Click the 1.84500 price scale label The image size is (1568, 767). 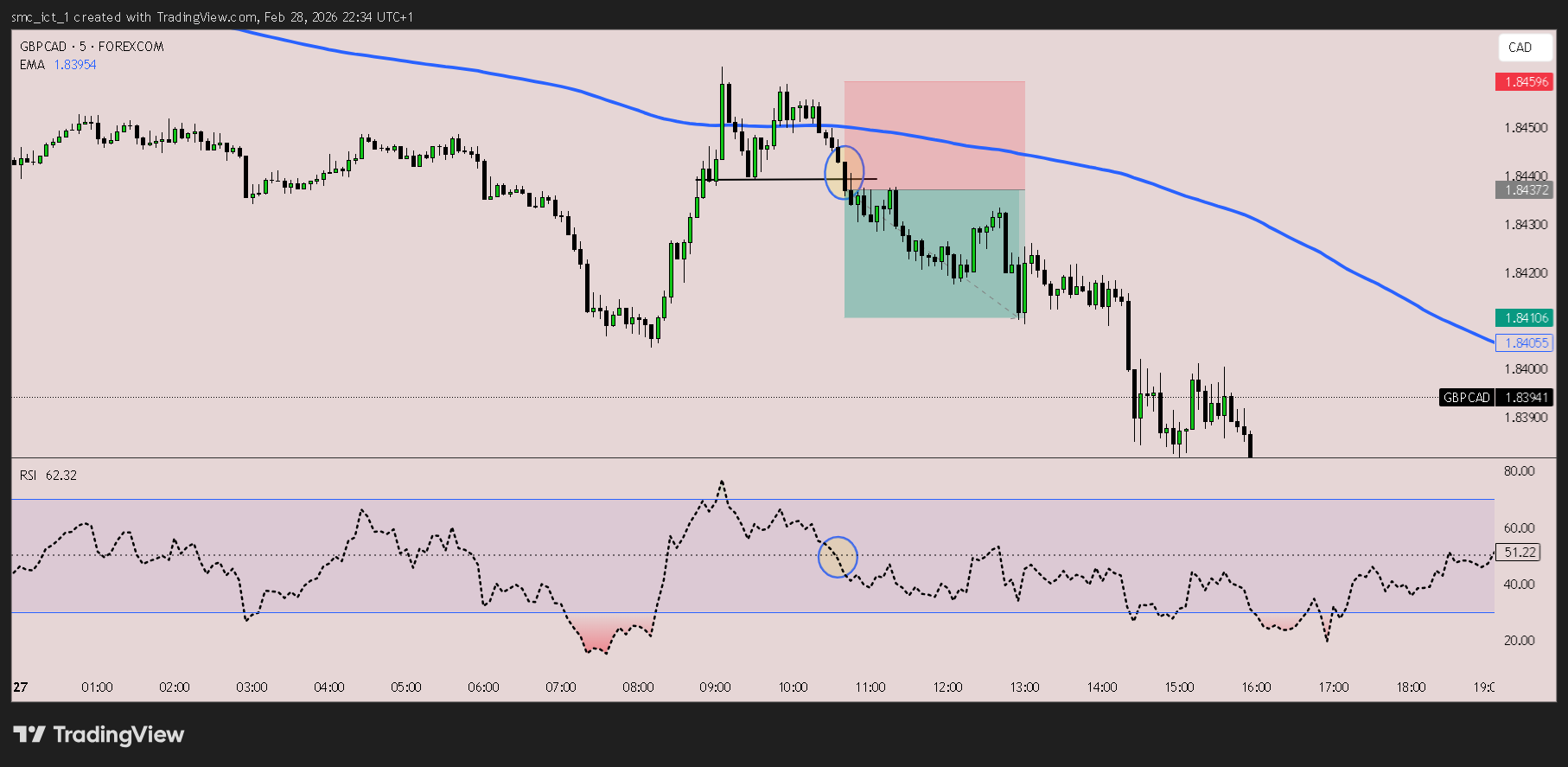click(1526, 128)
